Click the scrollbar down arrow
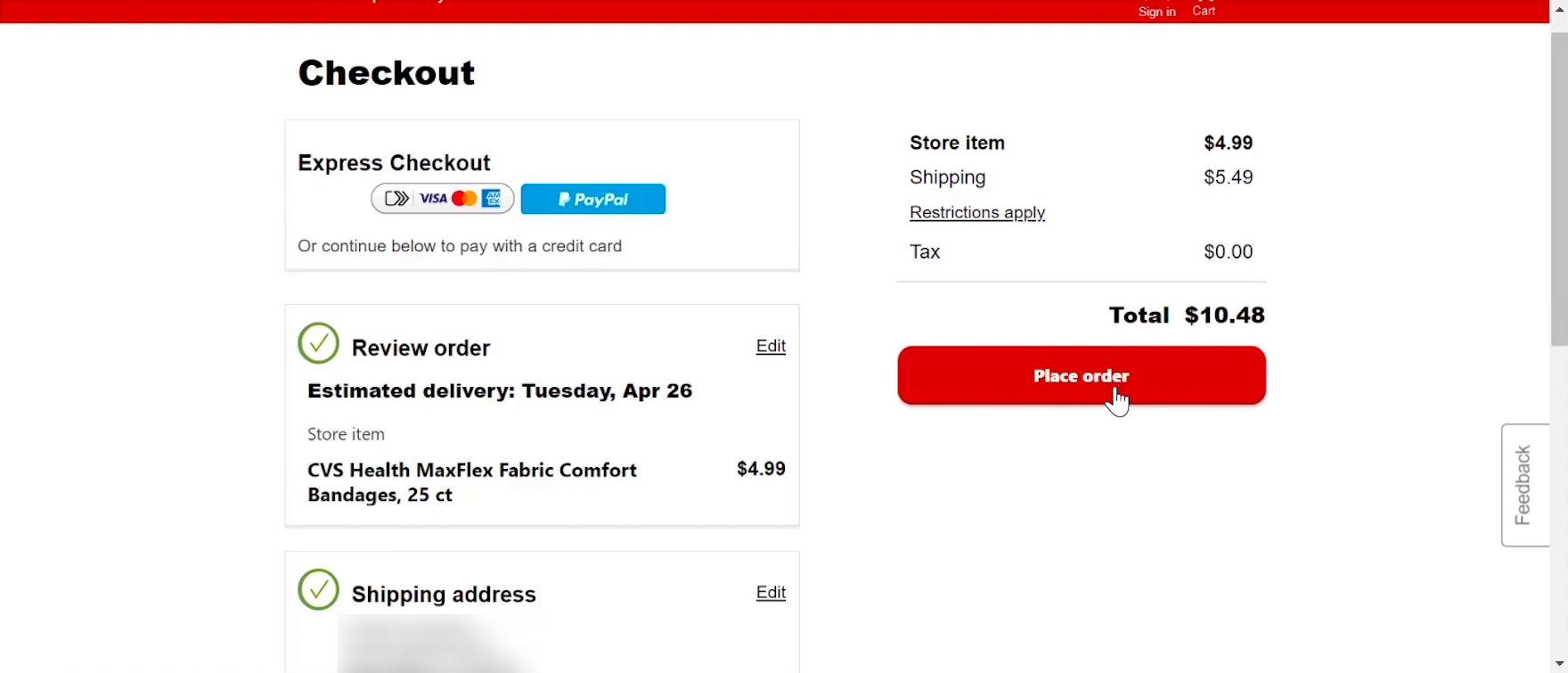 [x=1559, y=666]
